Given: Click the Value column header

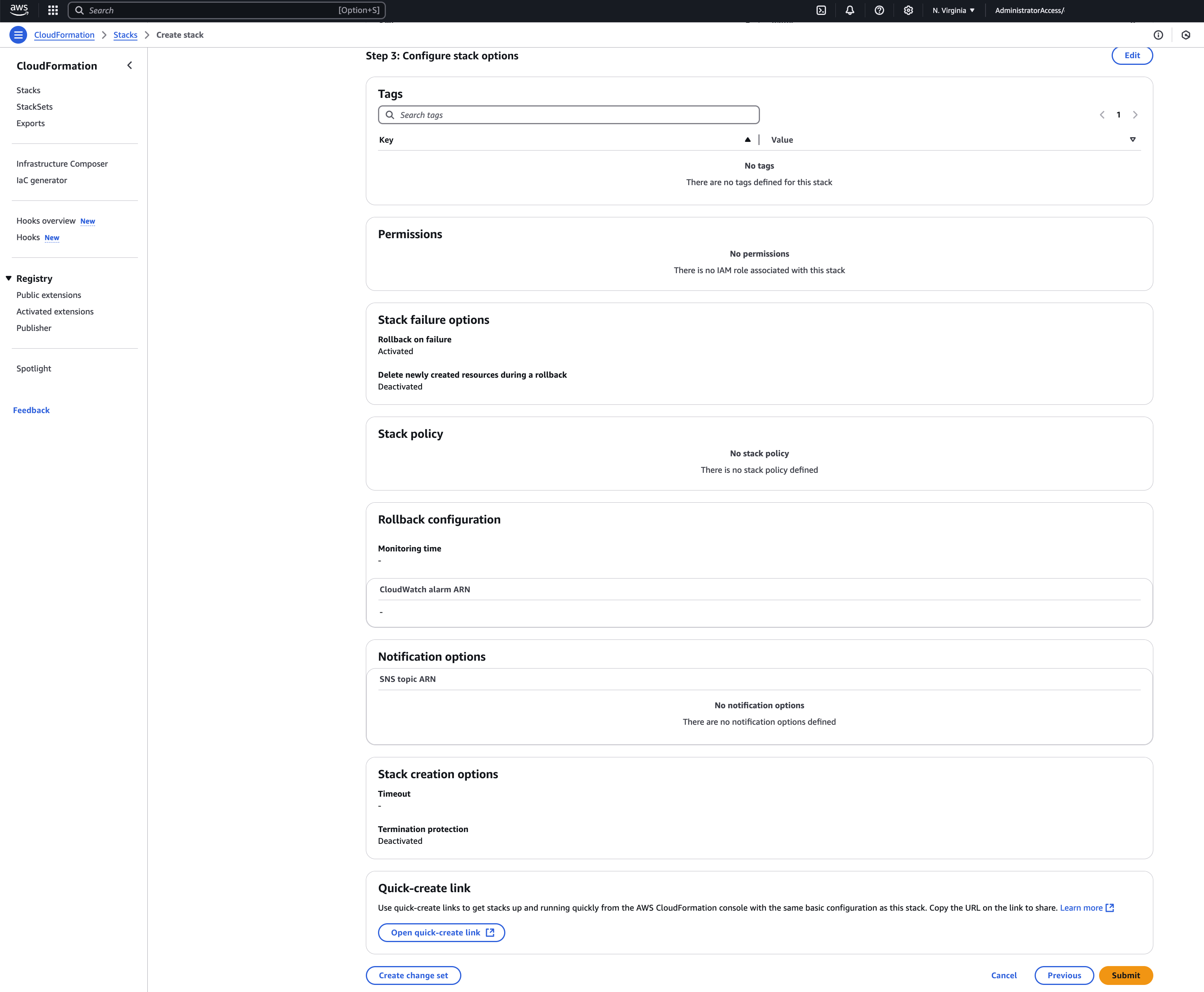Looking at the screenshot, I should [782, 140].
